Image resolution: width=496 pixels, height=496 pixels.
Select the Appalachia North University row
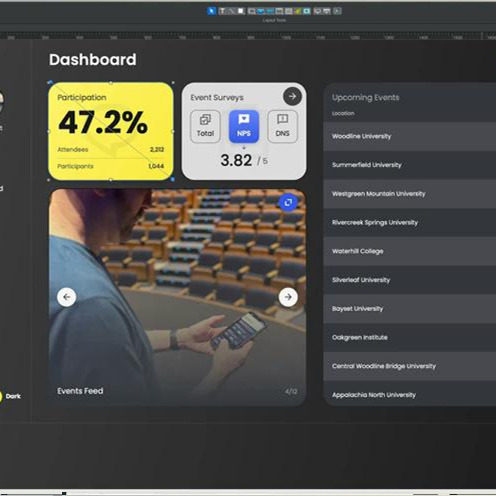coord(410,394)
